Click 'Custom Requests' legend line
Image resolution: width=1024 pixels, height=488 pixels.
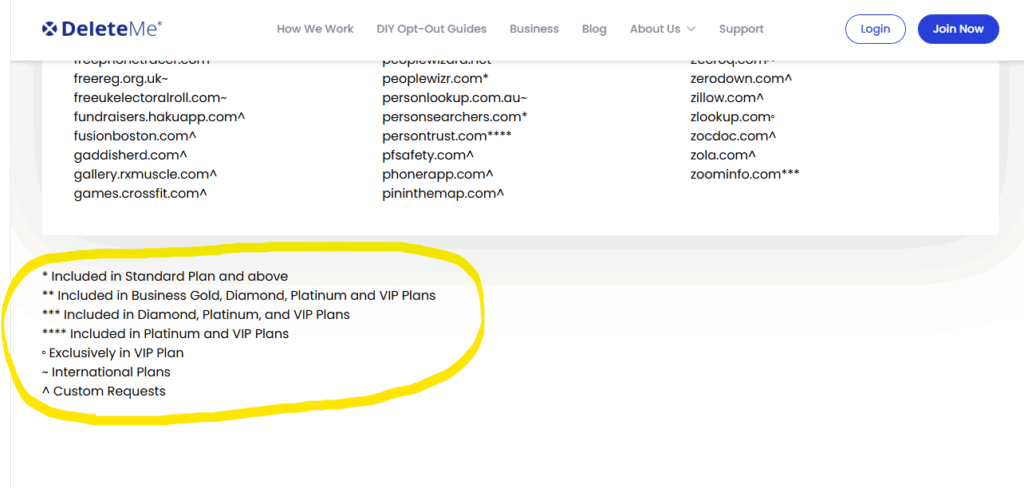[x=104, y=391]
